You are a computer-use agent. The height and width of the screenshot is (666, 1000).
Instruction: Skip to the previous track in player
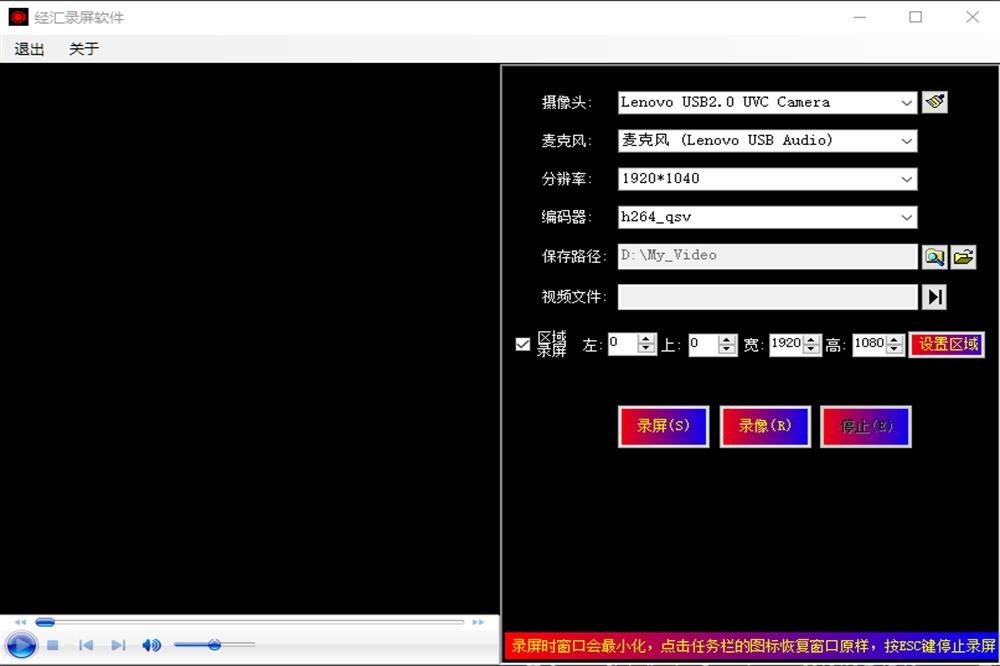(86, 646)
